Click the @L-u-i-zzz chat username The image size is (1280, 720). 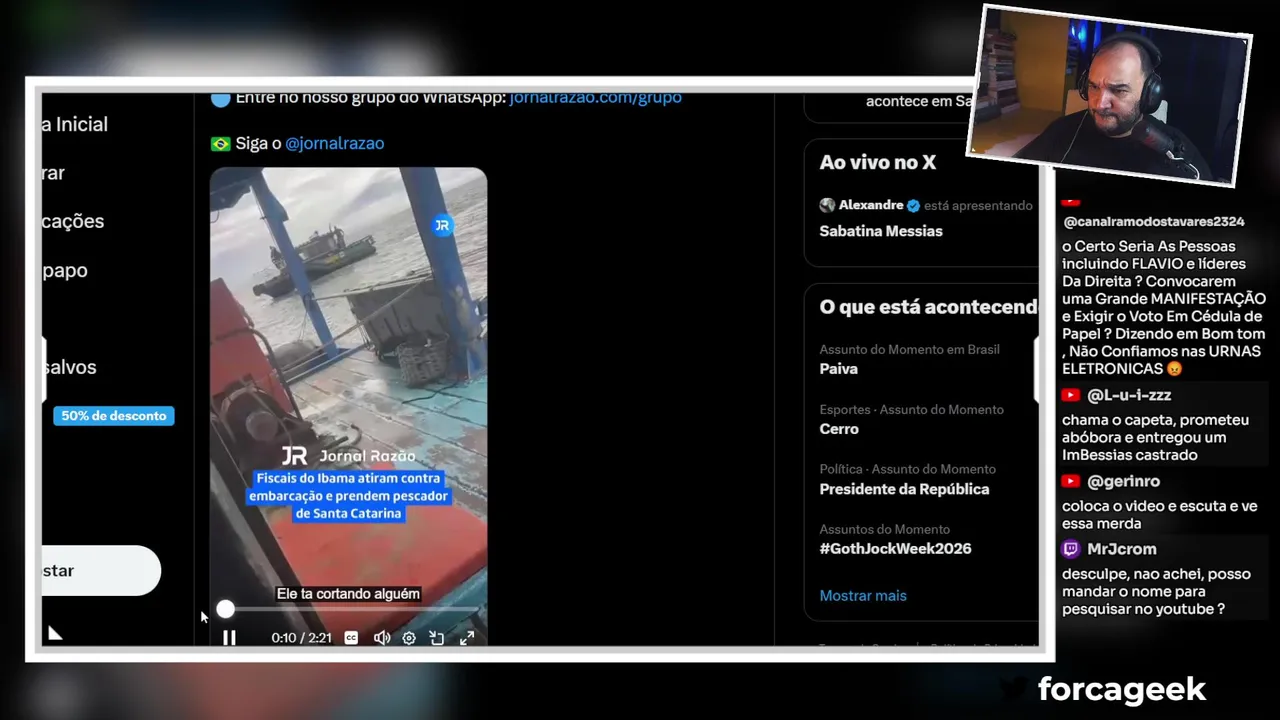(x=1129, y=396)
